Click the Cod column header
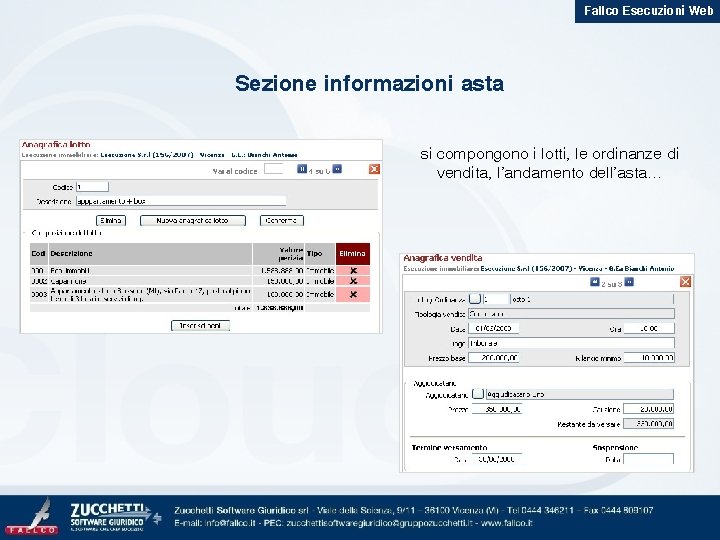The image size is (720, 540). (39, 253)
